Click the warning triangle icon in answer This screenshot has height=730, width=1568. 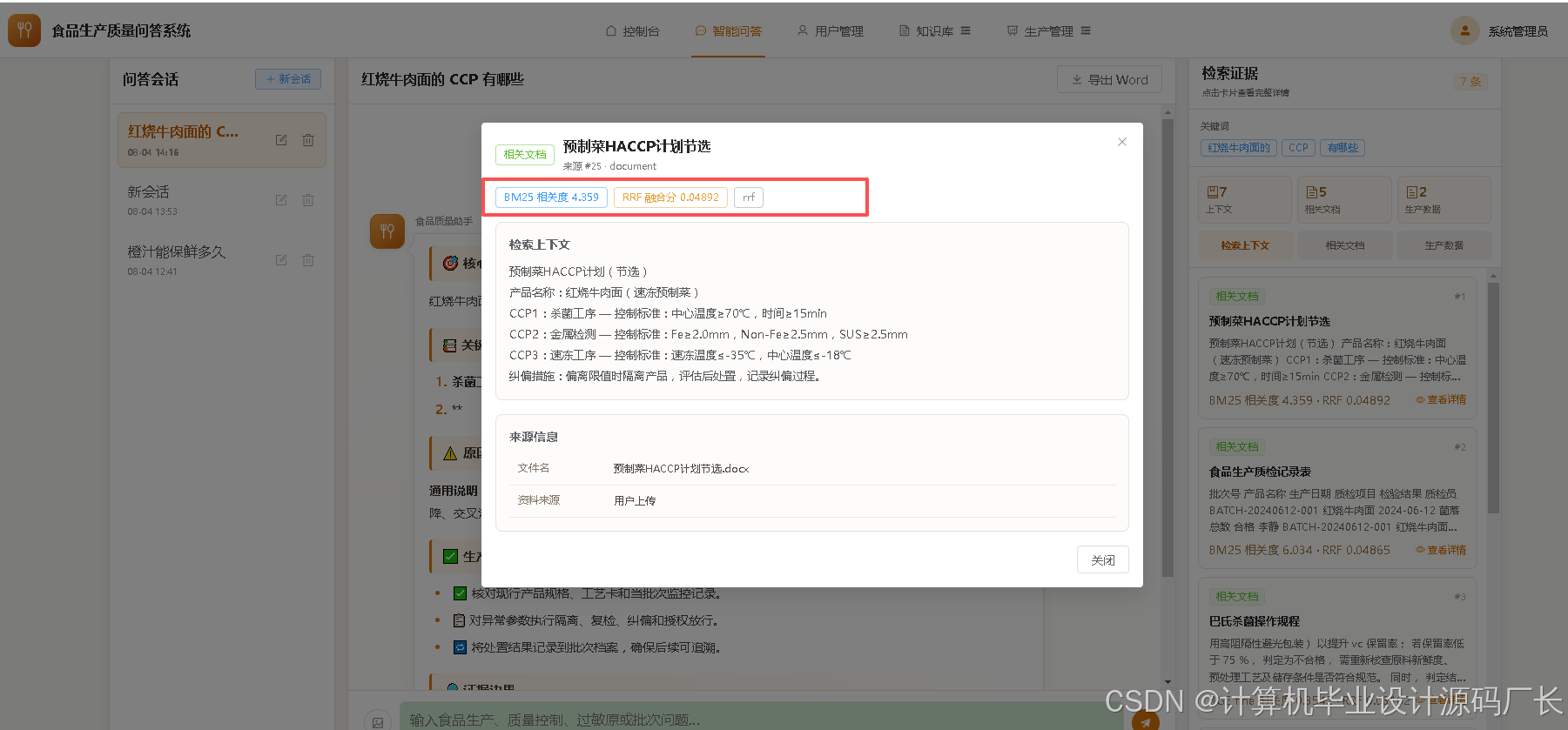[x=450, y=453]
